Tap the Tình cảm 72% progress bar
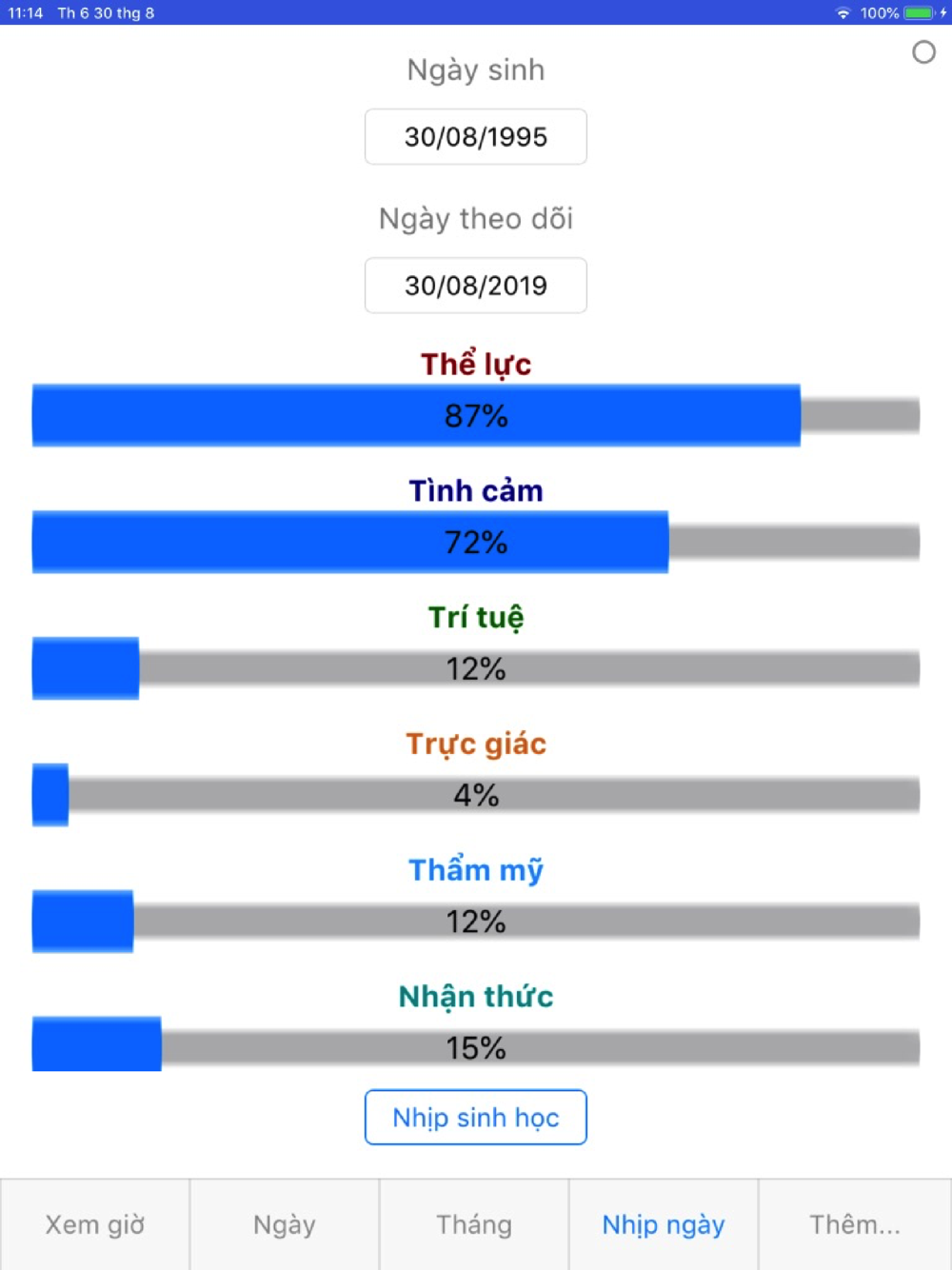This screenshot has width=952, height=1270. point(476,543)
